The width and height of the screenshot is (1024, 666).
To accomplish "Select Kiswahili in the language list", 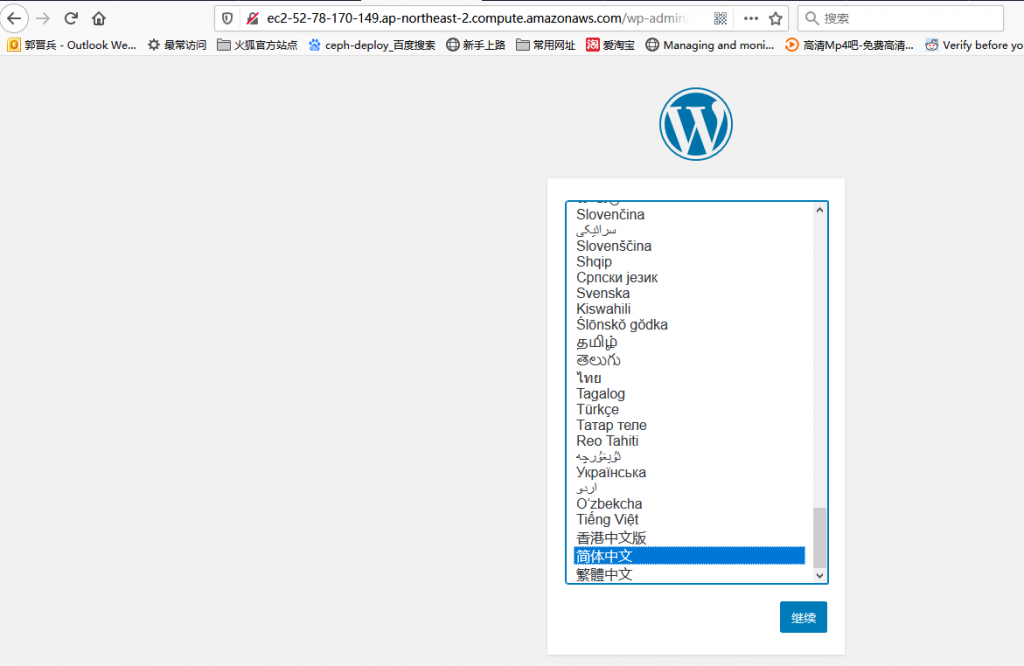I will [x=690, y=309].
